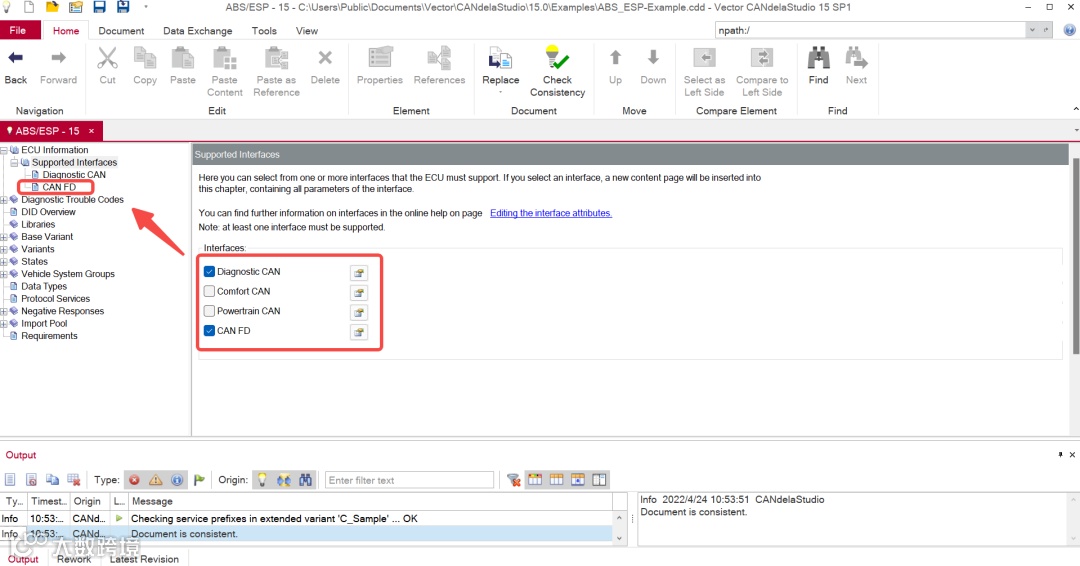Click the second page icon with red mark in Output toolbar

click(x=31, y=480)
